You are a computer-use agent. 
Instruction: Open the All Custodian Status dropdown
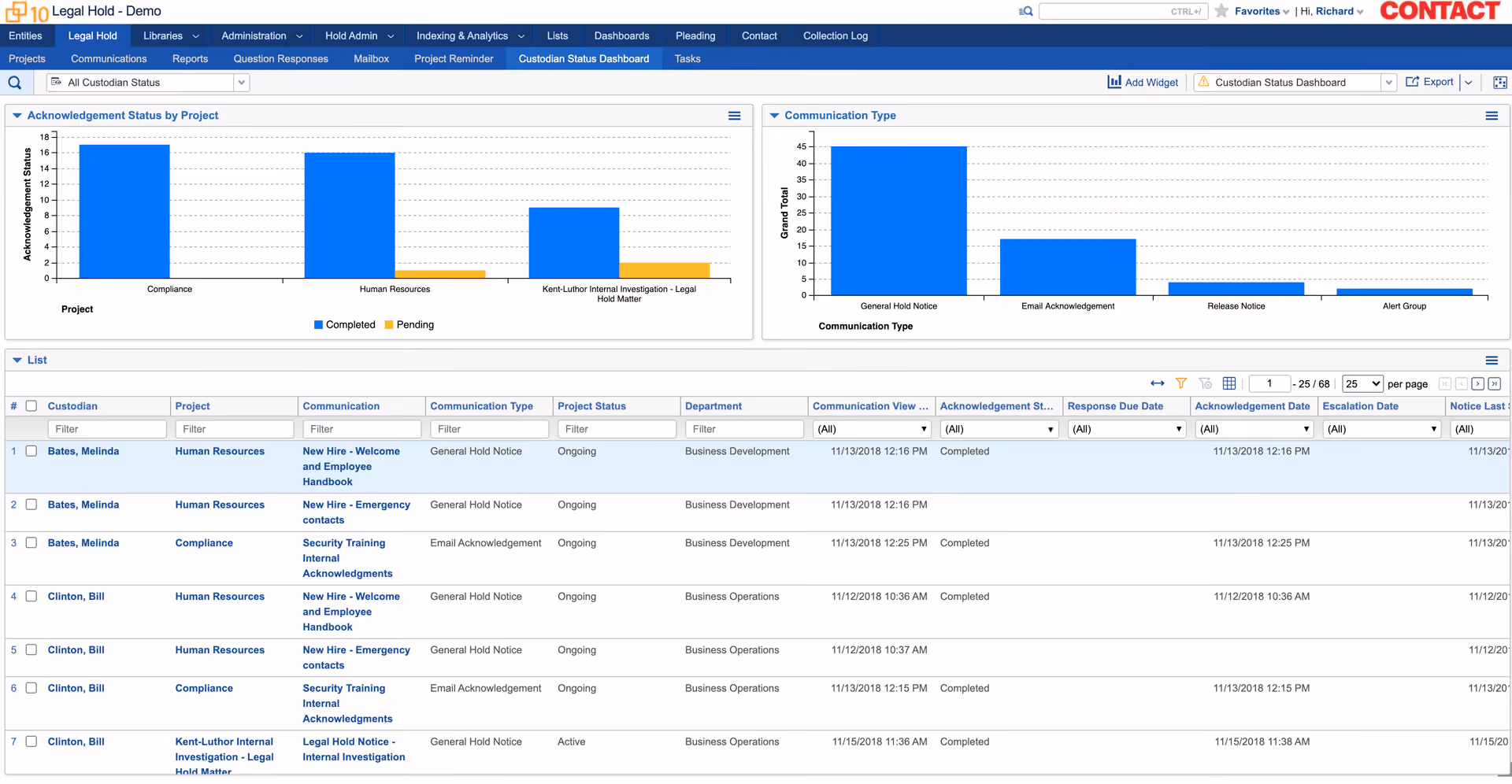coord(241,83)
